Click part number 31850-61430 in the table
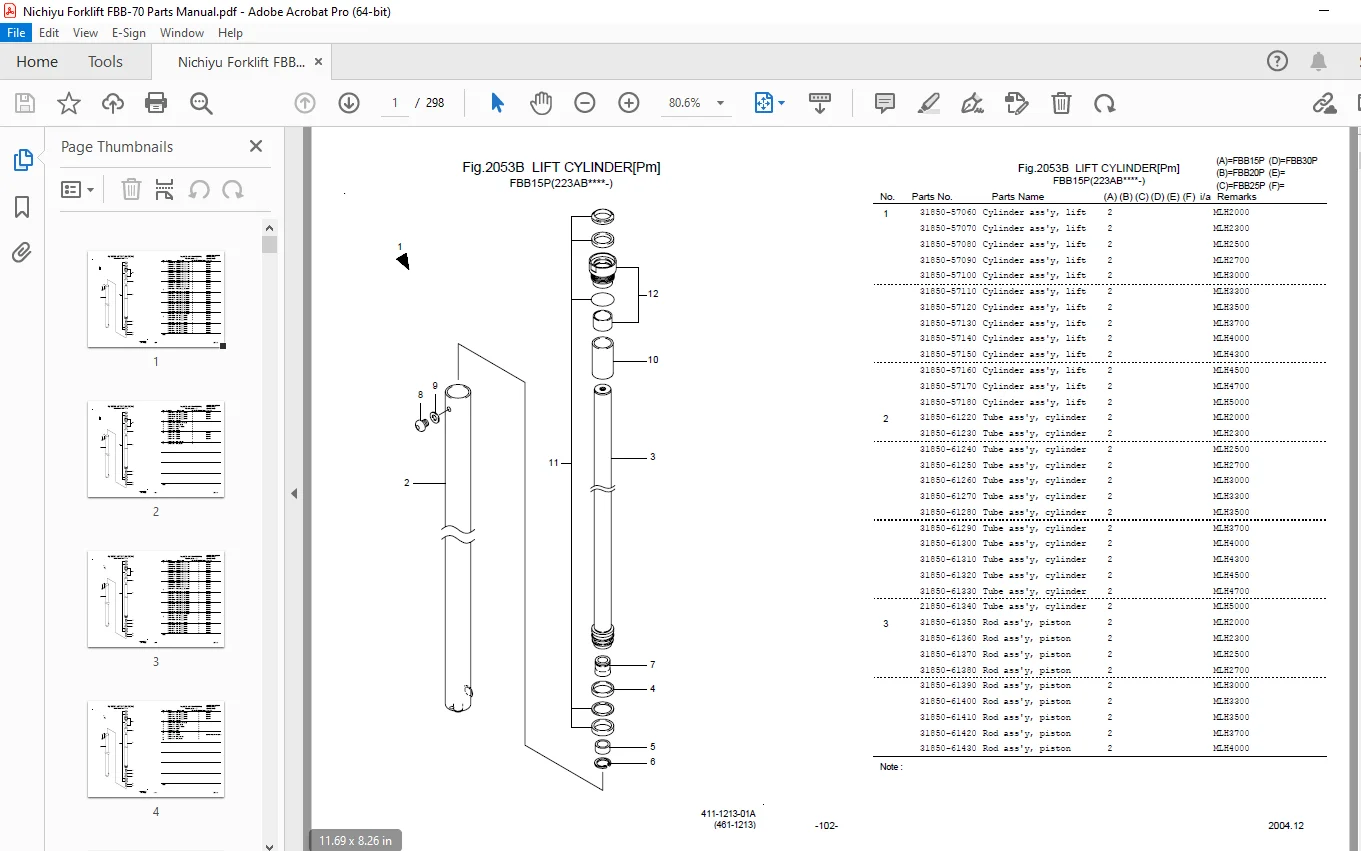The width and height of the screenshot is (1361, 851). (x=948, y=749)
